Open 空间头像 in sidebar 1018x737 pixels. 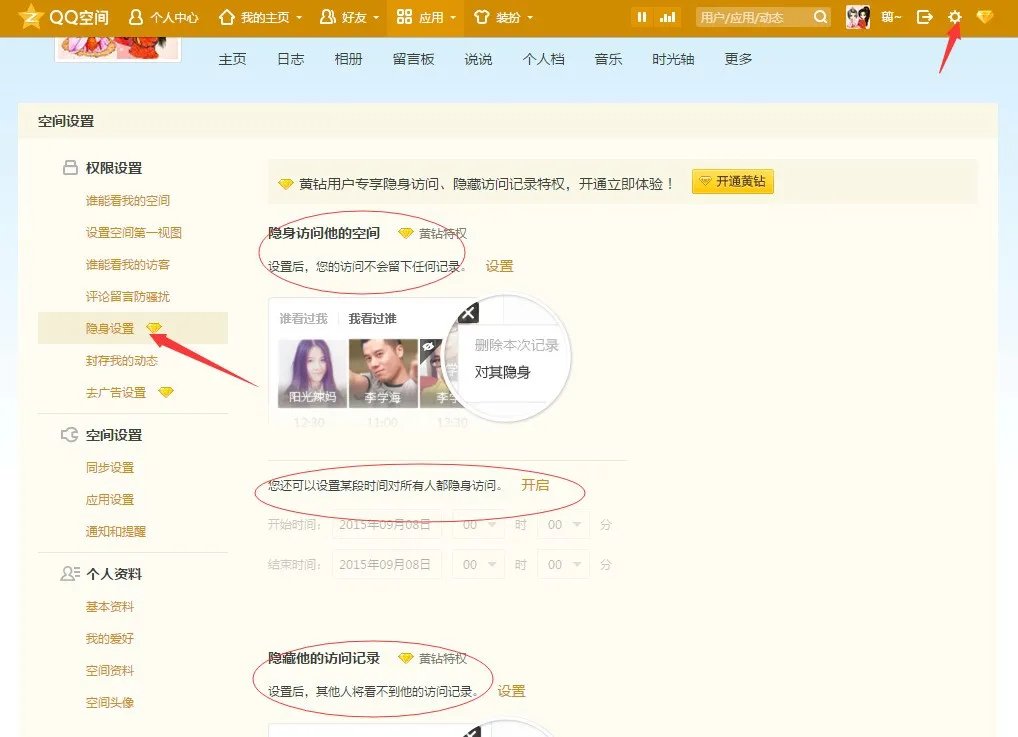110,702
